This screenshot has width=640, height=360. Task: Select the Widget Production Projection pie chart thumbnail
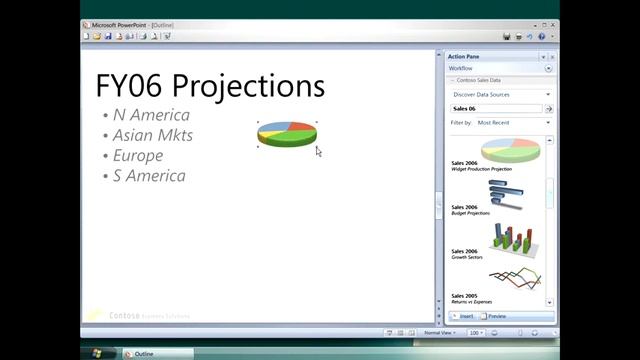click(x=511, y=150)
